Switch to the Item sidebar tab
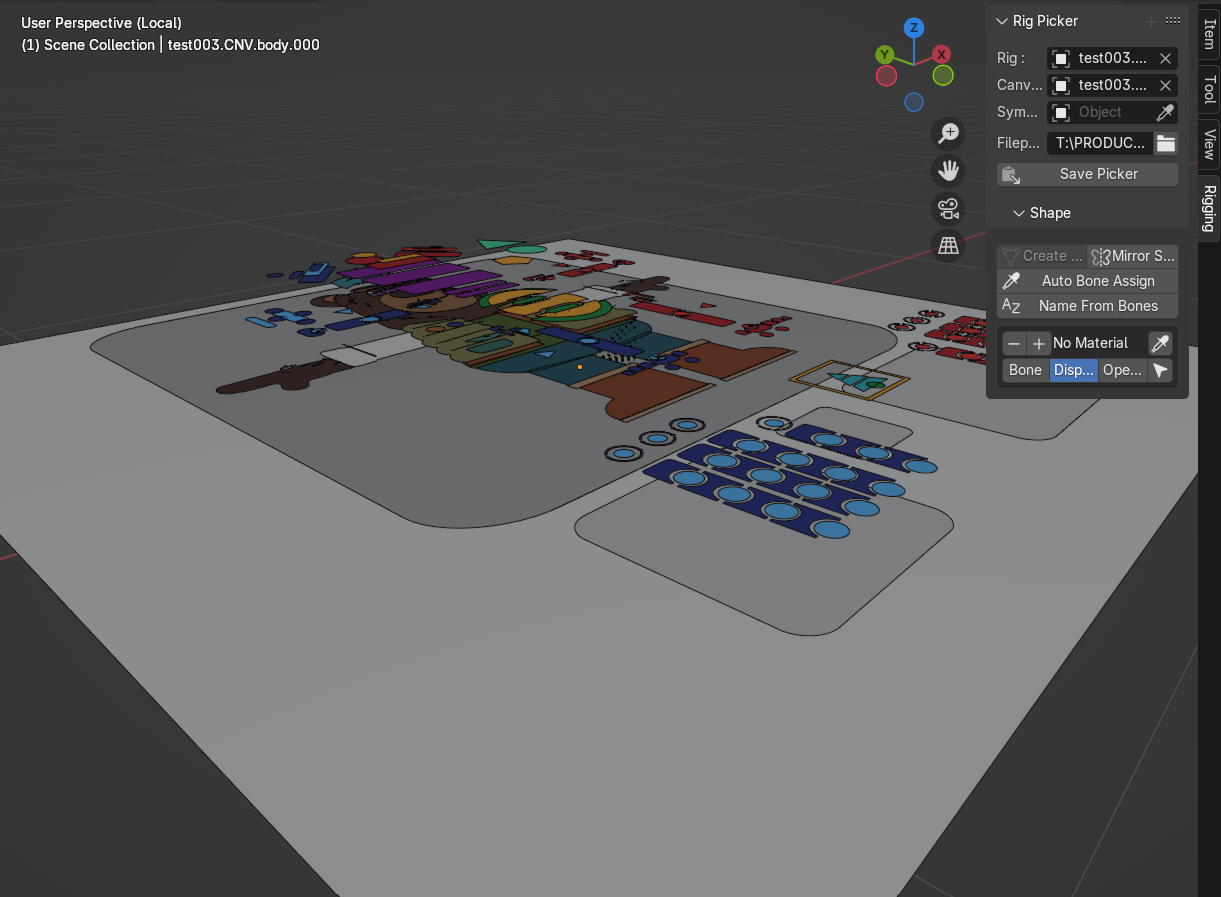 point(1209,33)
